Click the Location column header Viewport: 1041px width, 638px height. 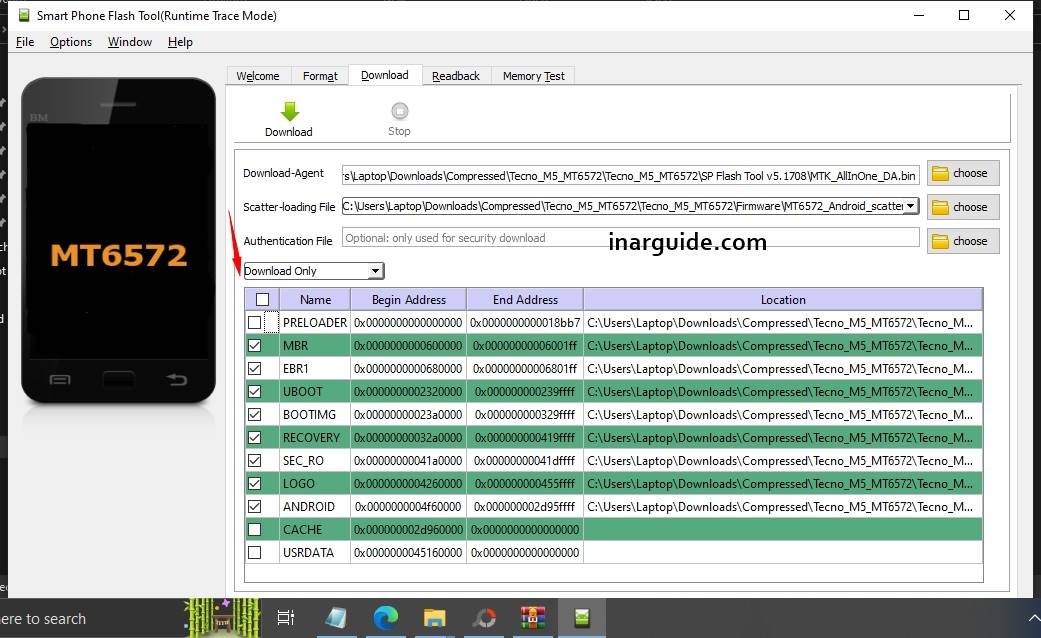click(x=783, y=299)
